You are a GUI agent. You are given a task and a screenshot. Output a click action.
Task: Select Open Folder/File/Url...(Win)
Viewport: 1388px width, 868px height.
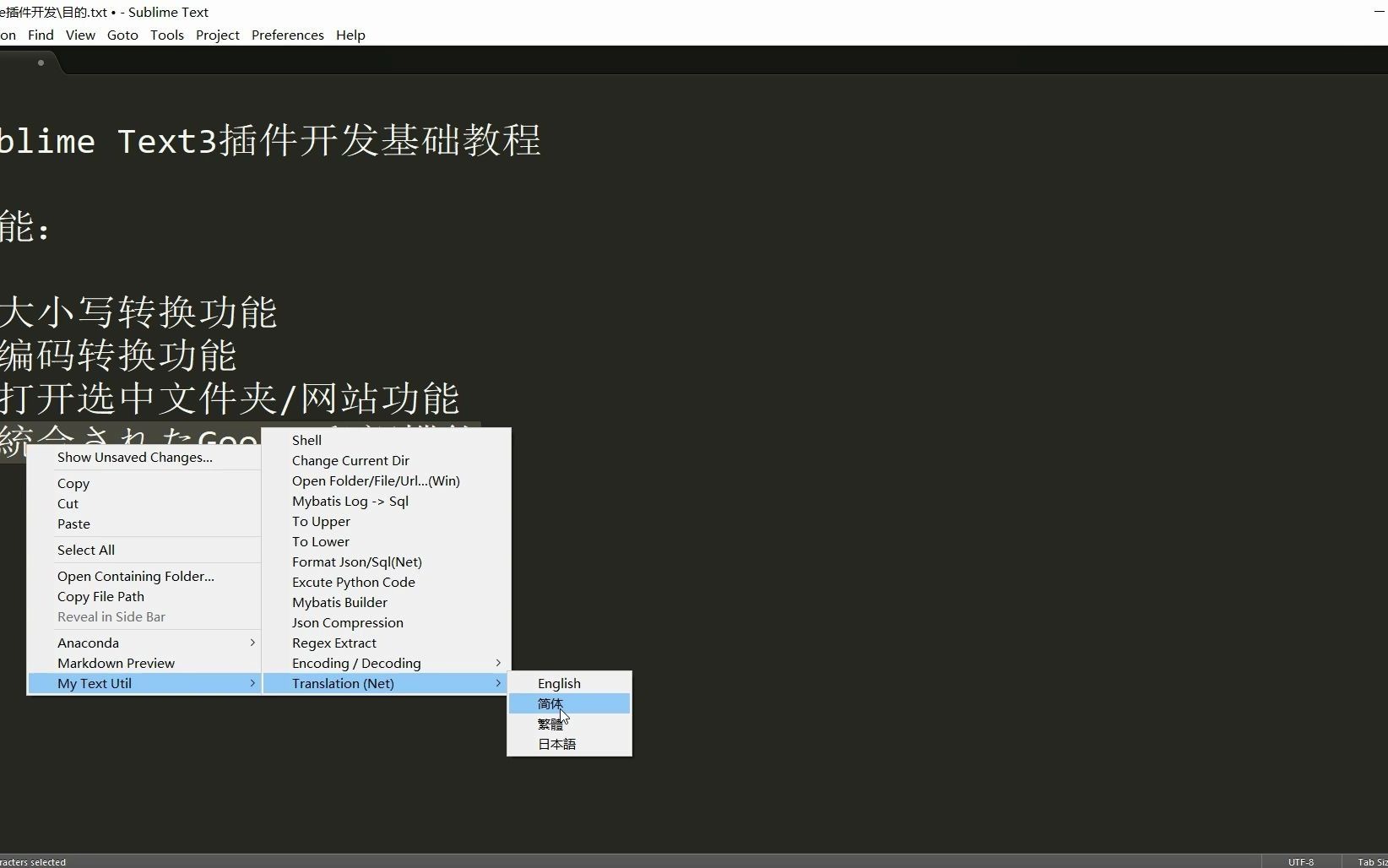387,480
